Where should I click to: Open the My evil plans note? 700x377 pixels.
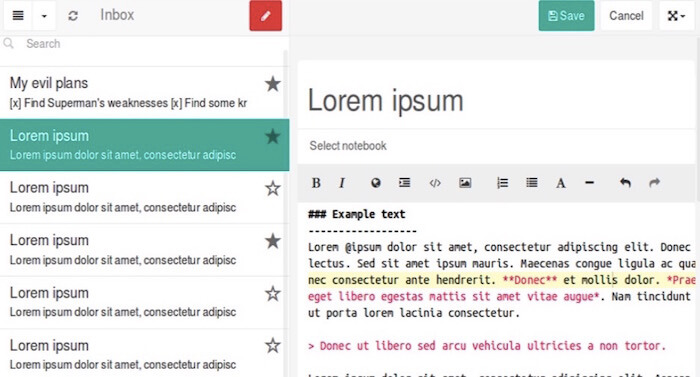tap(142, 92)
